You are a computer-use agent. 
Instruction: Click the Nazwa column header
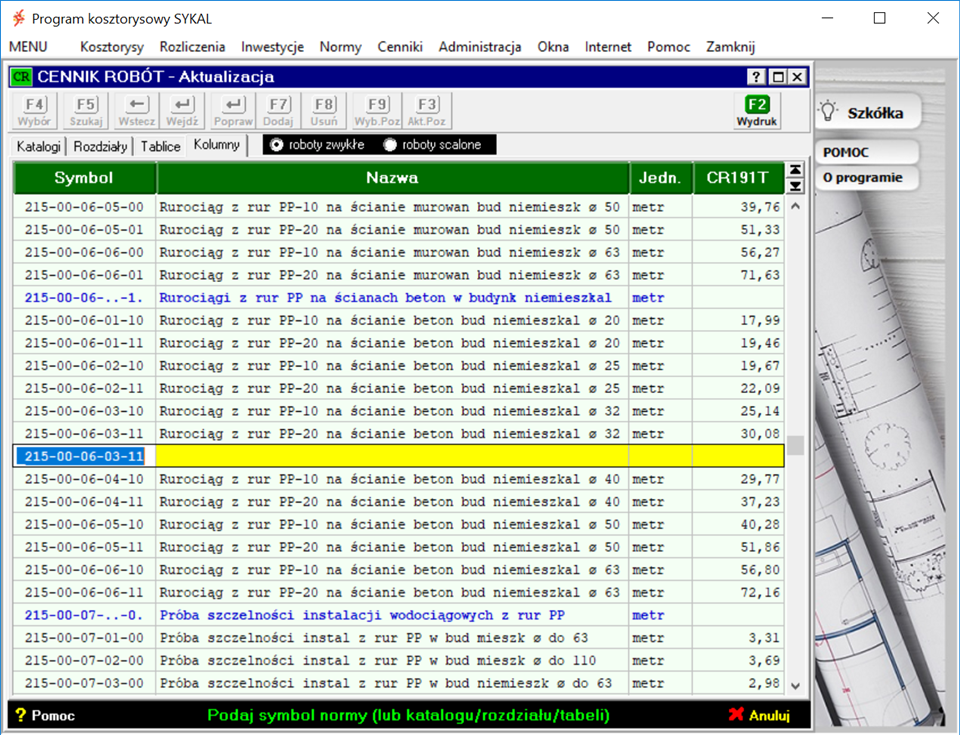[392, 178]
